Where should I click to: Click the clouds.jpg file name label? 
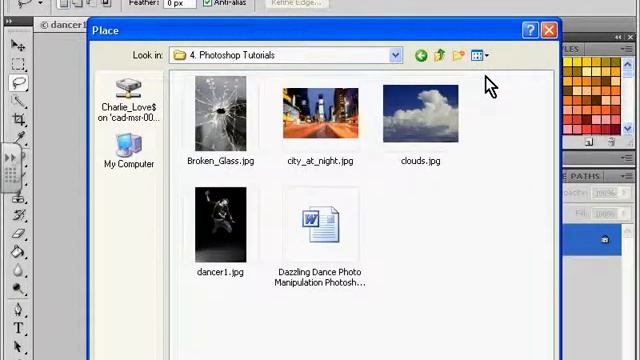pyautogui.click(x=420, y=161)
